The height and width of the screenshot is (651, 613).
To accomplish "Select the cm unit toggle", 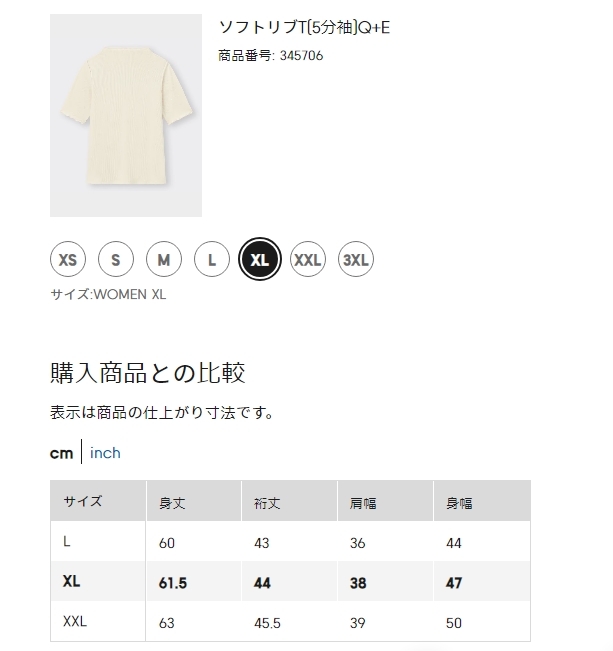I will coord(61,453).
